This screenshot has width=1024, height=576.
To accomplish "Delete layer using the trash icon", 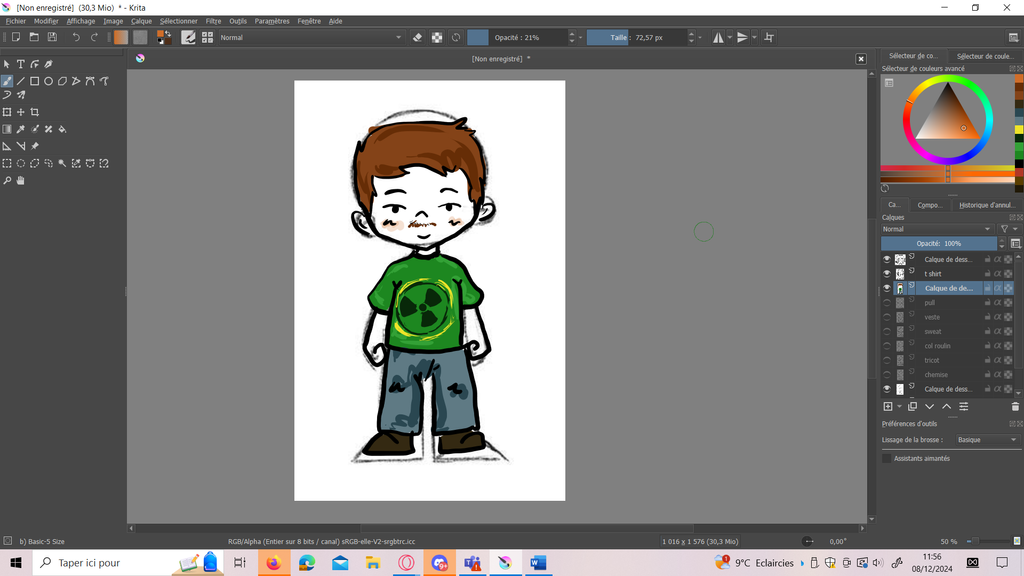I will click(x=1015, y=407).
